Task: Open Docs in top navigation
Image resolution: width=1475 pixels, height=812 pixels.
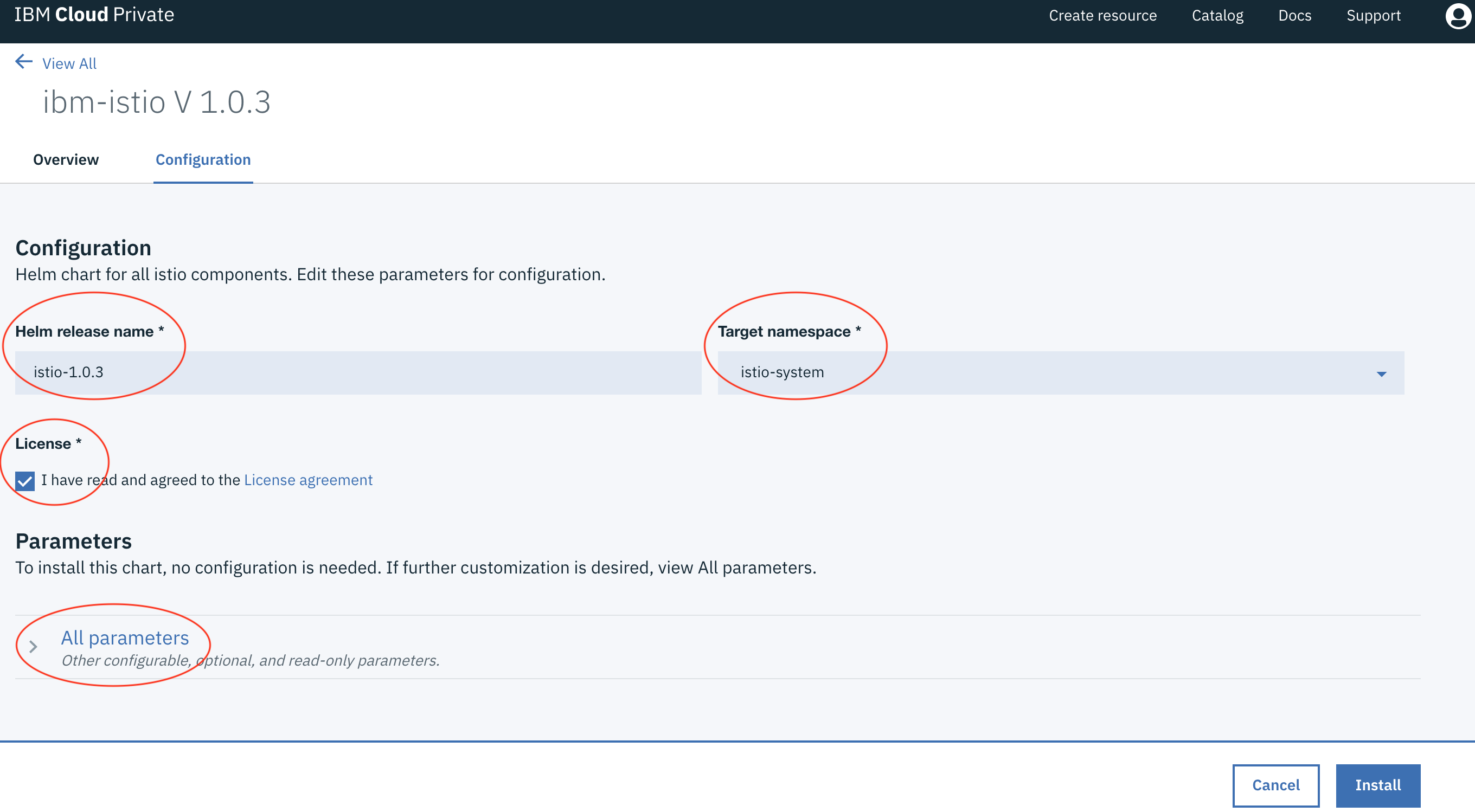Action: tap(1294, 16)
